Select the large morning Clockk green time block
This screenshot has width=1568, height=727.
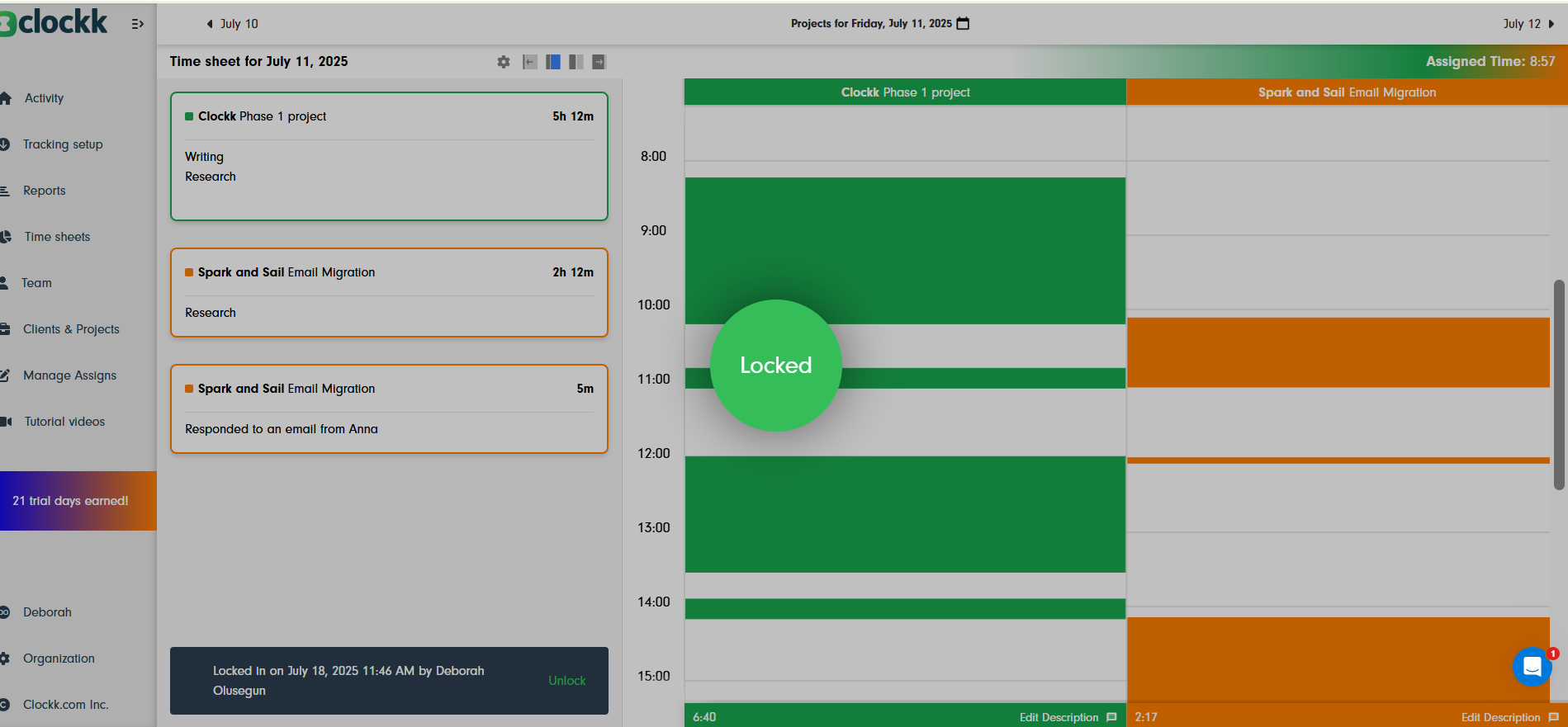click(905, 251)
